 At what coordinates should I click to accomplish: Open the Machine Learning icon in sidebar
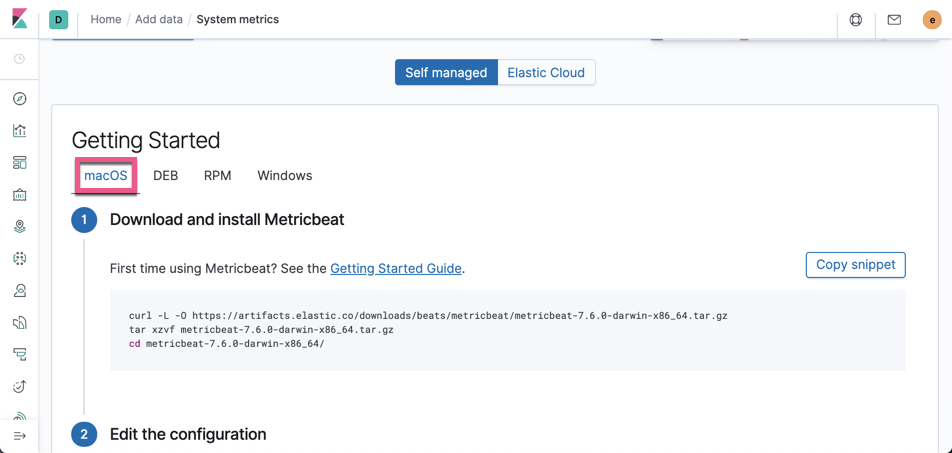[x=19, y=259]
